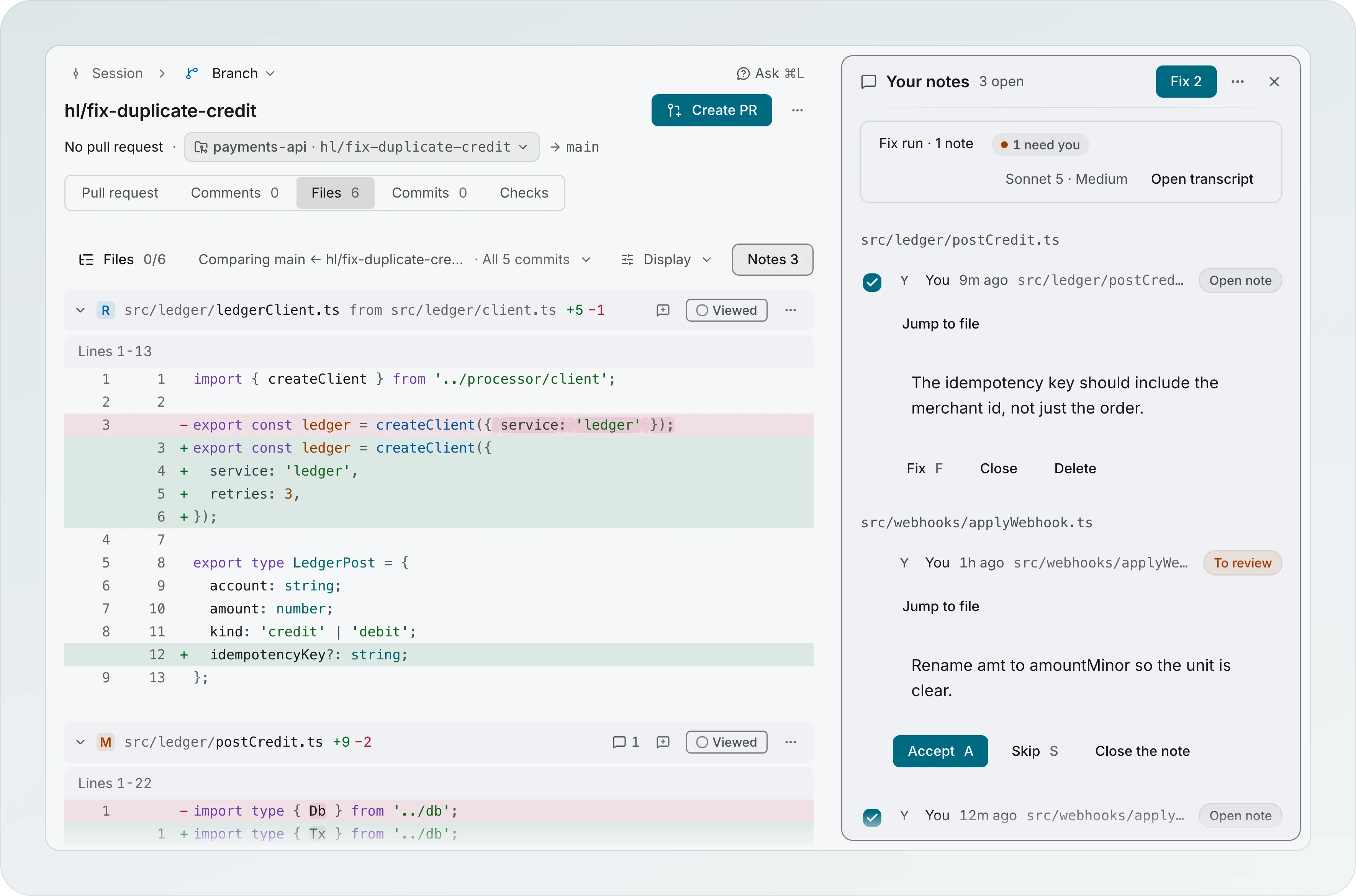Collapse the postCredit.ts file diff
1356x896 pixels.
[x=80, y=742]
